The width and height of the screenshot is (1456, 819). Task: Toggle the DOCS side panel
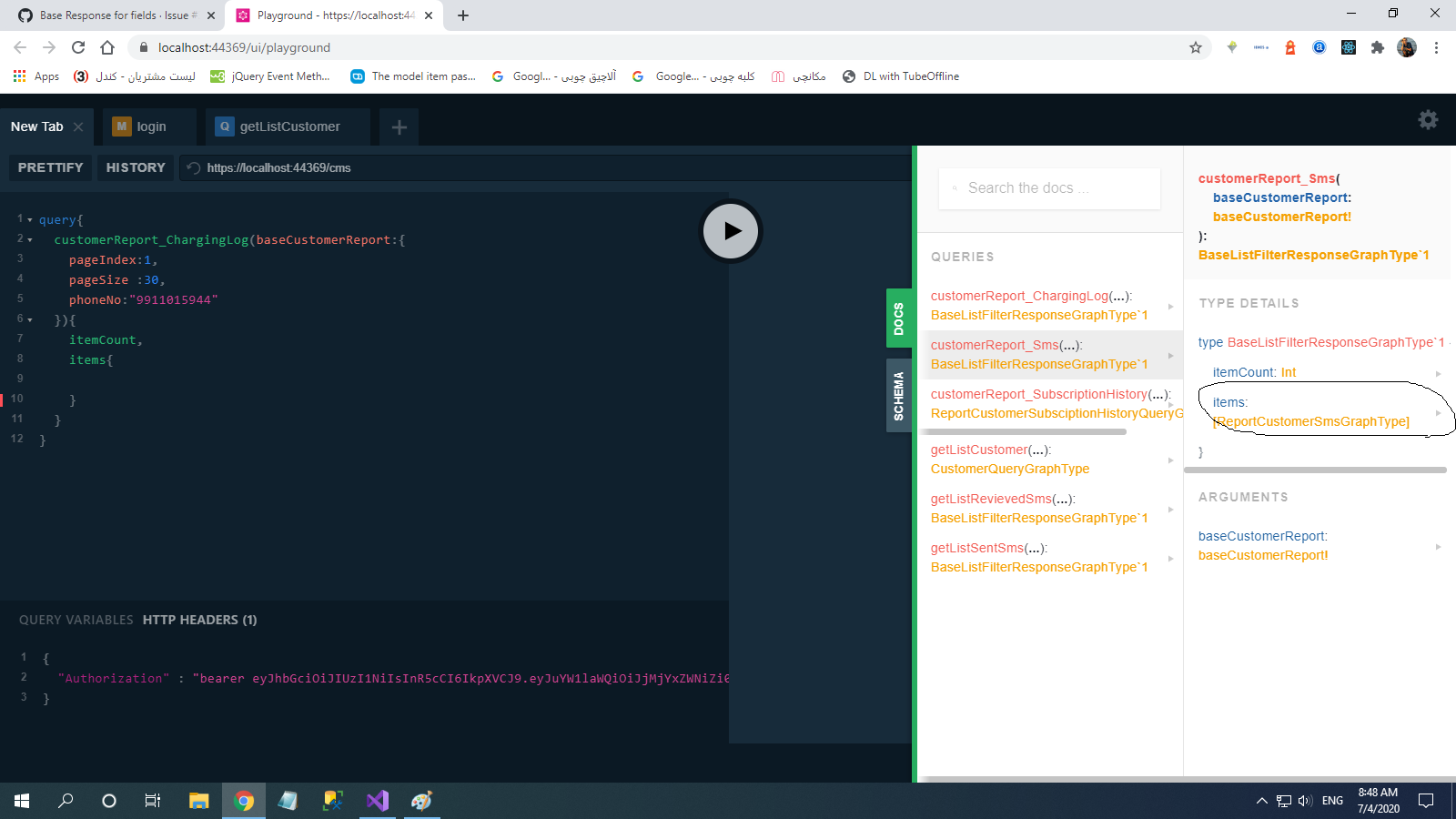tap(899, 317)
